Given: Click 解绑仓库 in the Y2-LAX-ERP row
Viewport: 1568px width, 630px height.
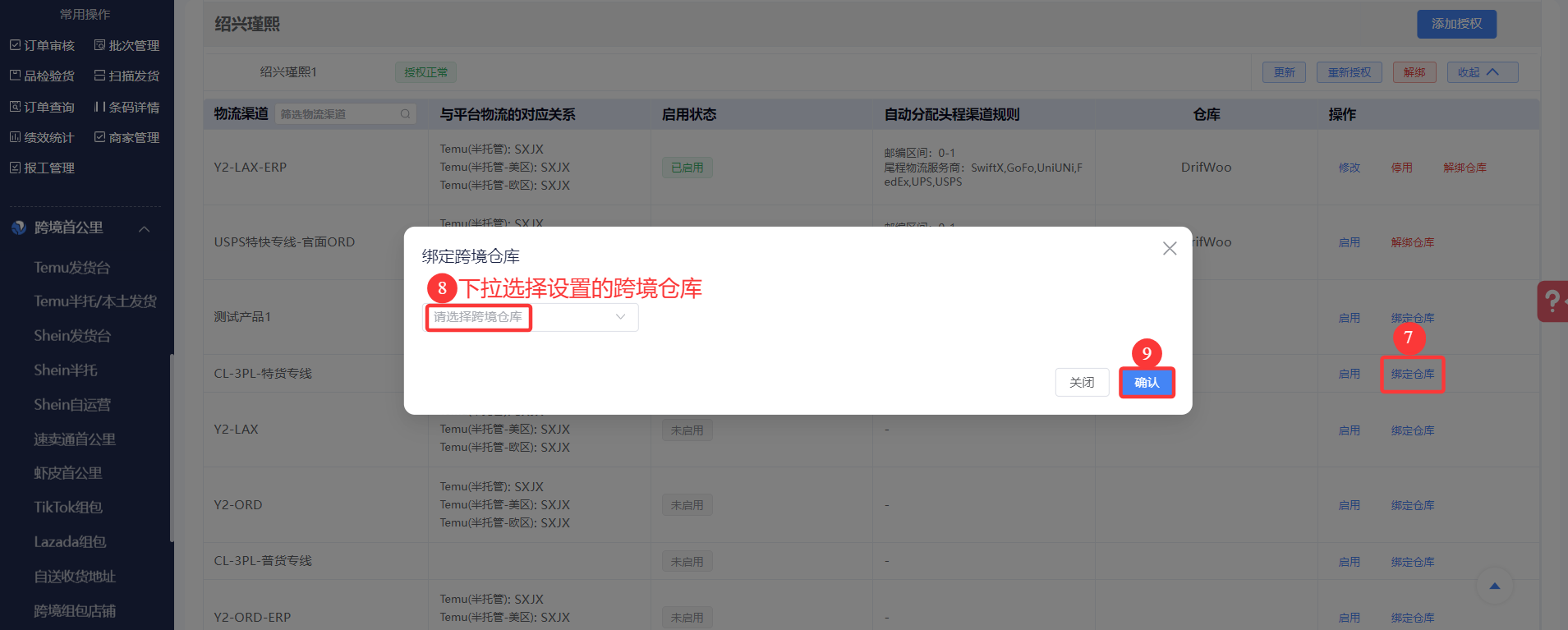Looking at the screenshot, I should coord(1465,168).
